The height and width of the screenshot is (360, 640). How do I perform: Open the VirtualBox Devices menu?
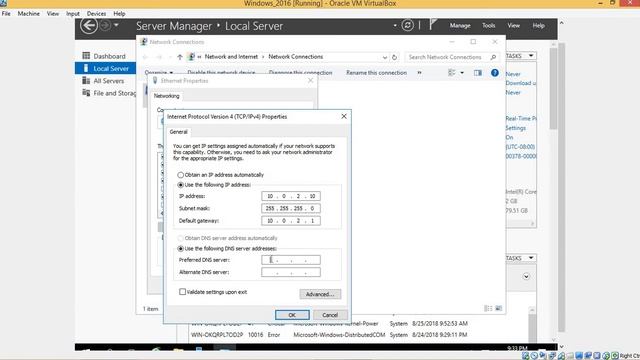96,13
